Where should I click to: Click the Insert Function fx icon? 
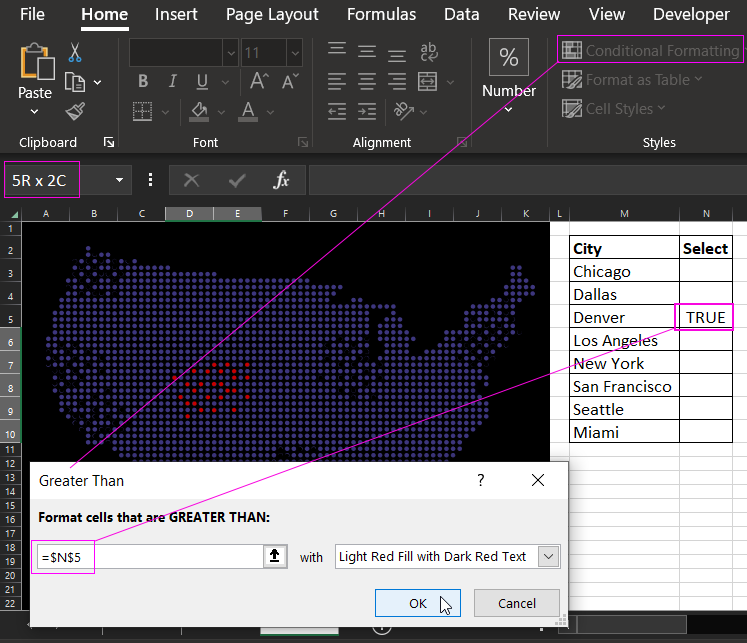pos(282,180)
